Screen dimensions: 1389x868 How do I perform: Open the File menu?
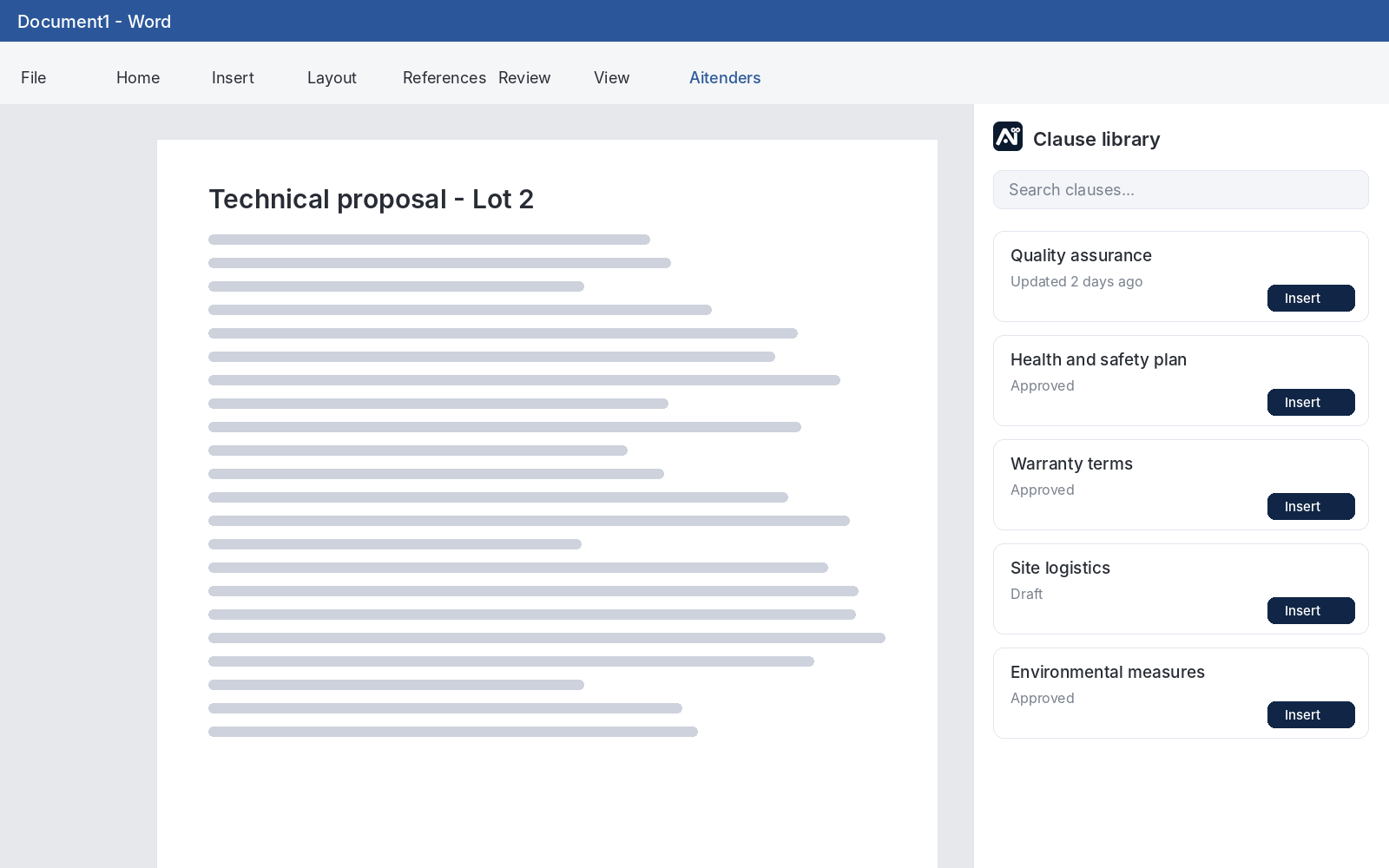[x=34, y=78]
